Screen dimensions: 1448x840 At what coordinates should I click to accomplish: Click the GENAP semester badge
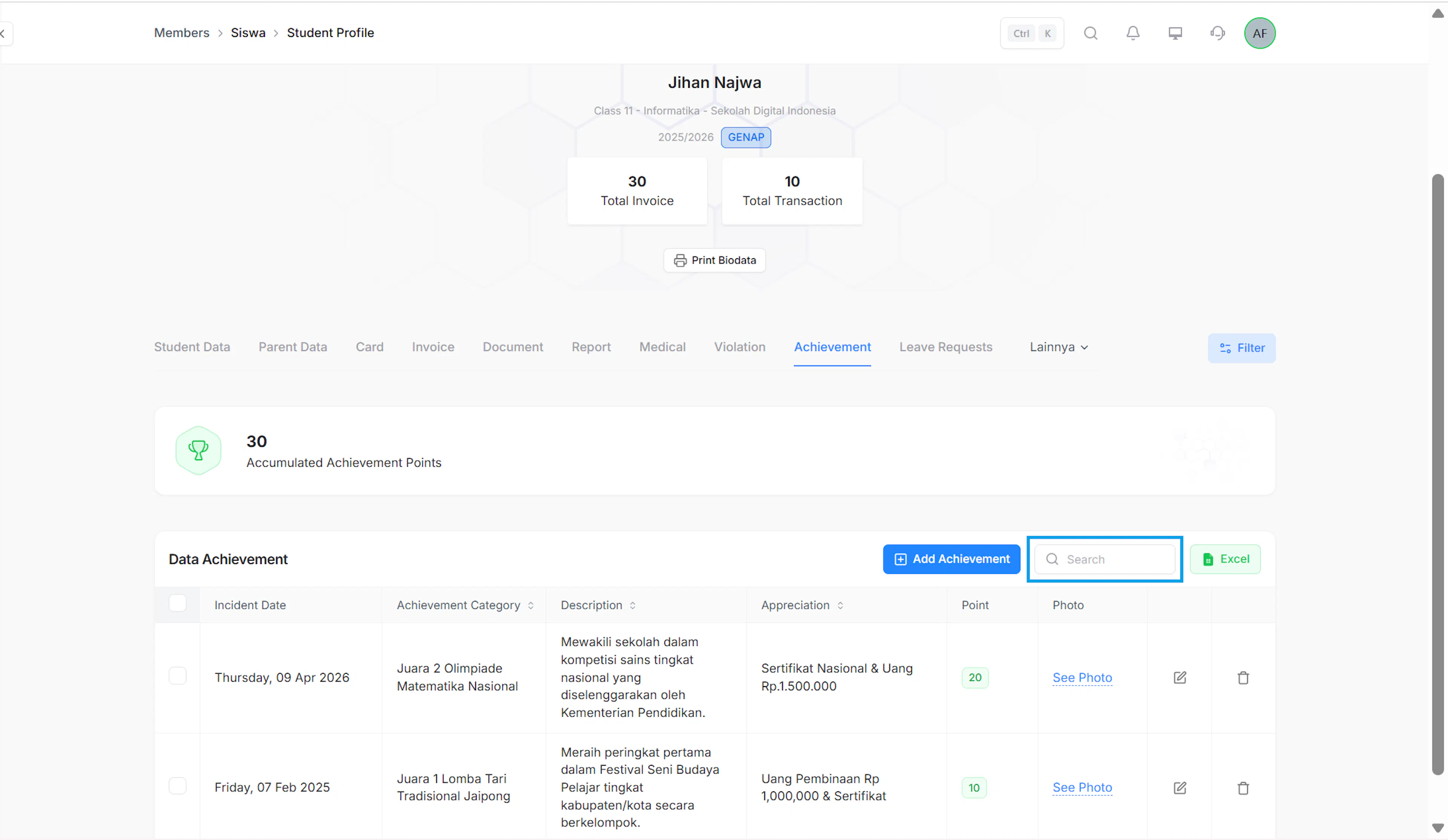(x=746, y=137)
